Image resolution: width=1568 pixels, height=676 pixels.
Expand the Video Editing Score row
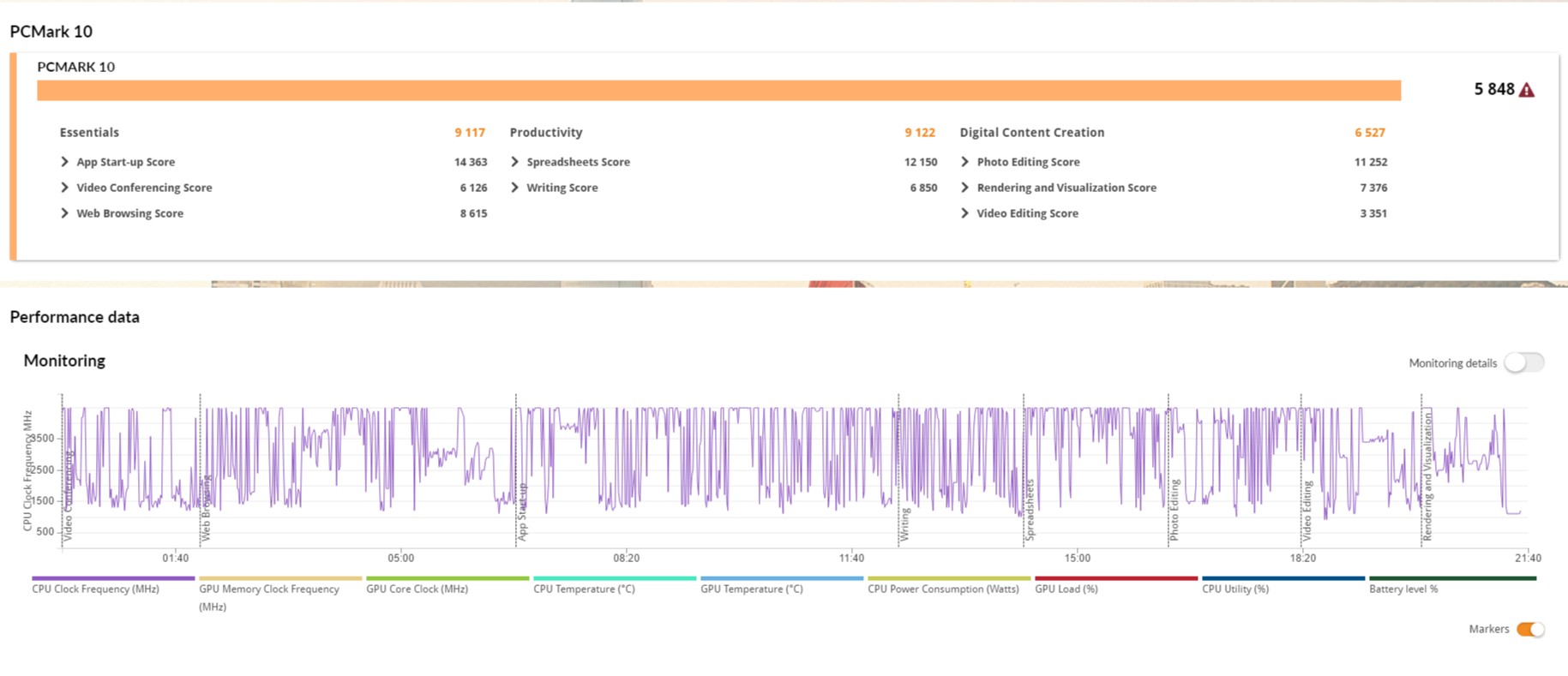tap(964, 213)
